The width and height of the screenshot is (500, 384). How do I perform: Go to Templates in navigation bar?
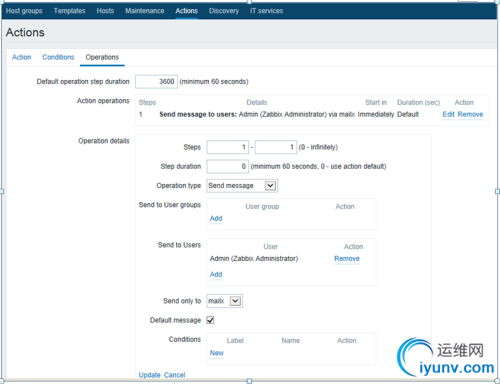69,11
